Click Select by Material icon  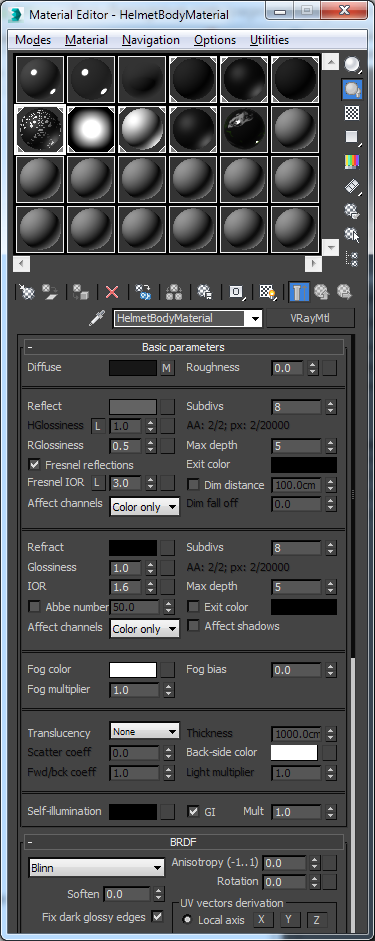click(x=352, y=235)
